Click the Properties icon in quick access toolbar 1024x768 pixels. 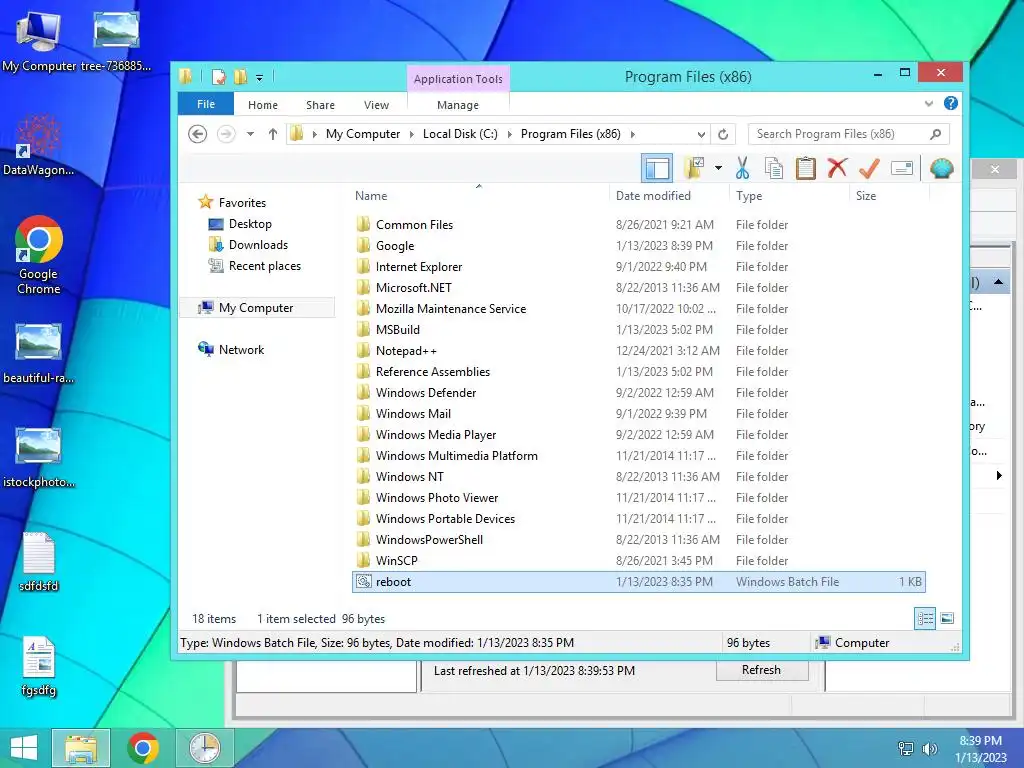click(218, 77)
